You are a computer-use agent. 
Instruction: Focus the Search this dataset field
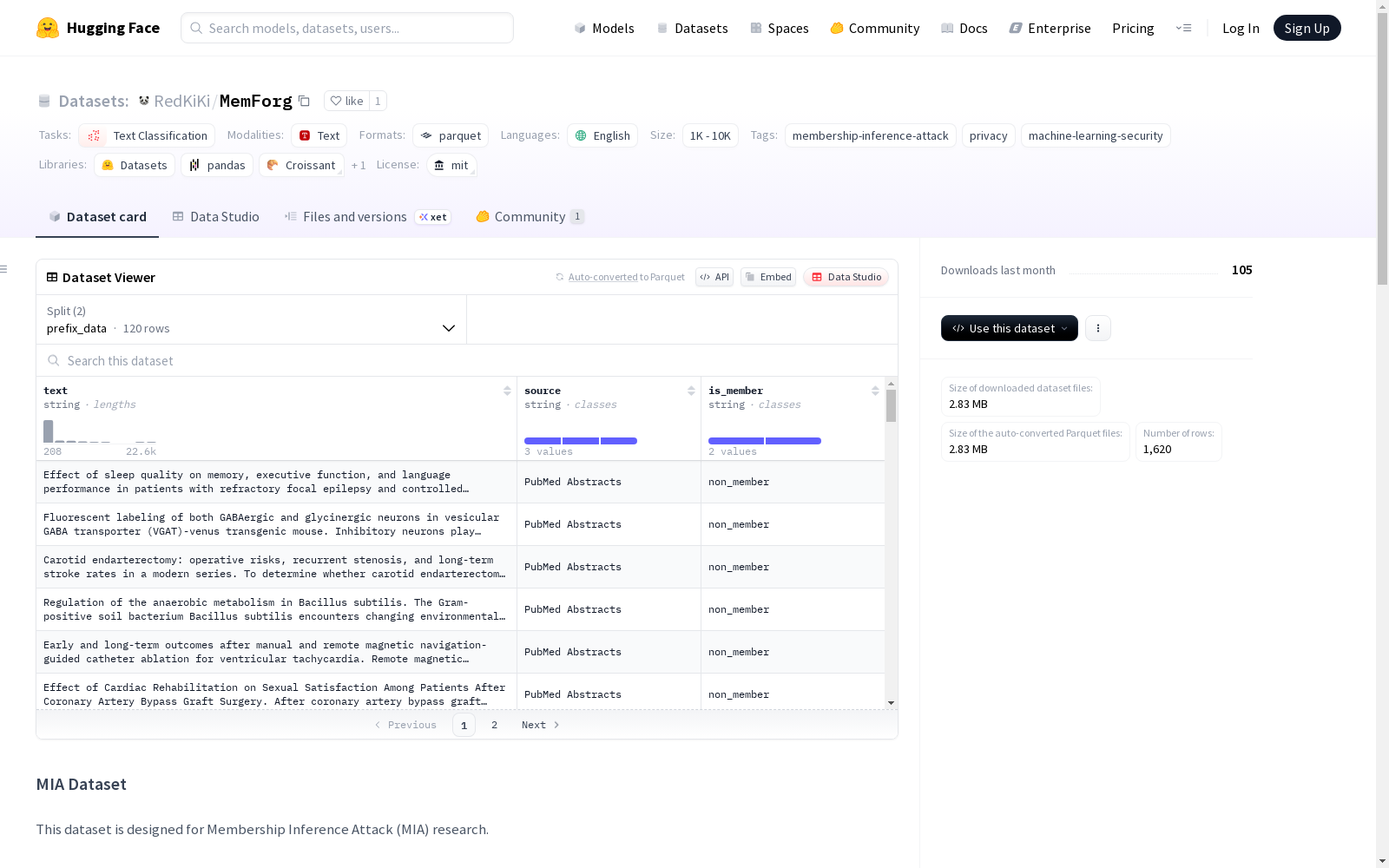467,360
